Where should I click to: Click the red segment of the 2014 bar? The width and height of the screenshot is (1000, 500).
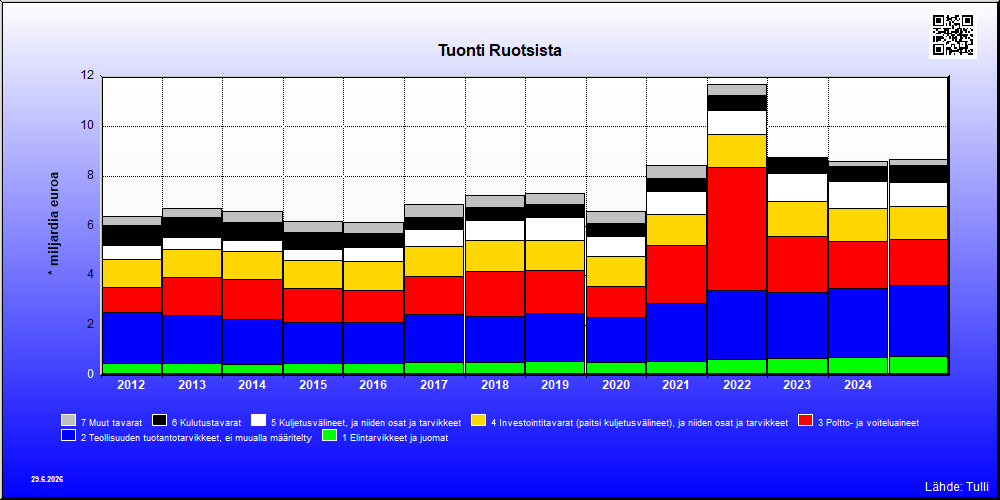(253, 299)
